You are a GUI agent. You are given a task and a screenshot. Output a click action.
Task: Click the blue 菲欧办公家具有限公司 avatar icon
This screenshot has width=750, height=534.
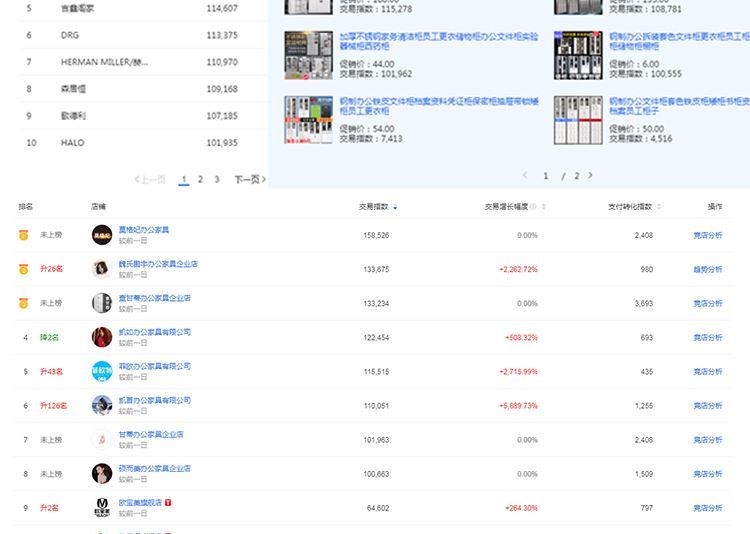[101, 371]
